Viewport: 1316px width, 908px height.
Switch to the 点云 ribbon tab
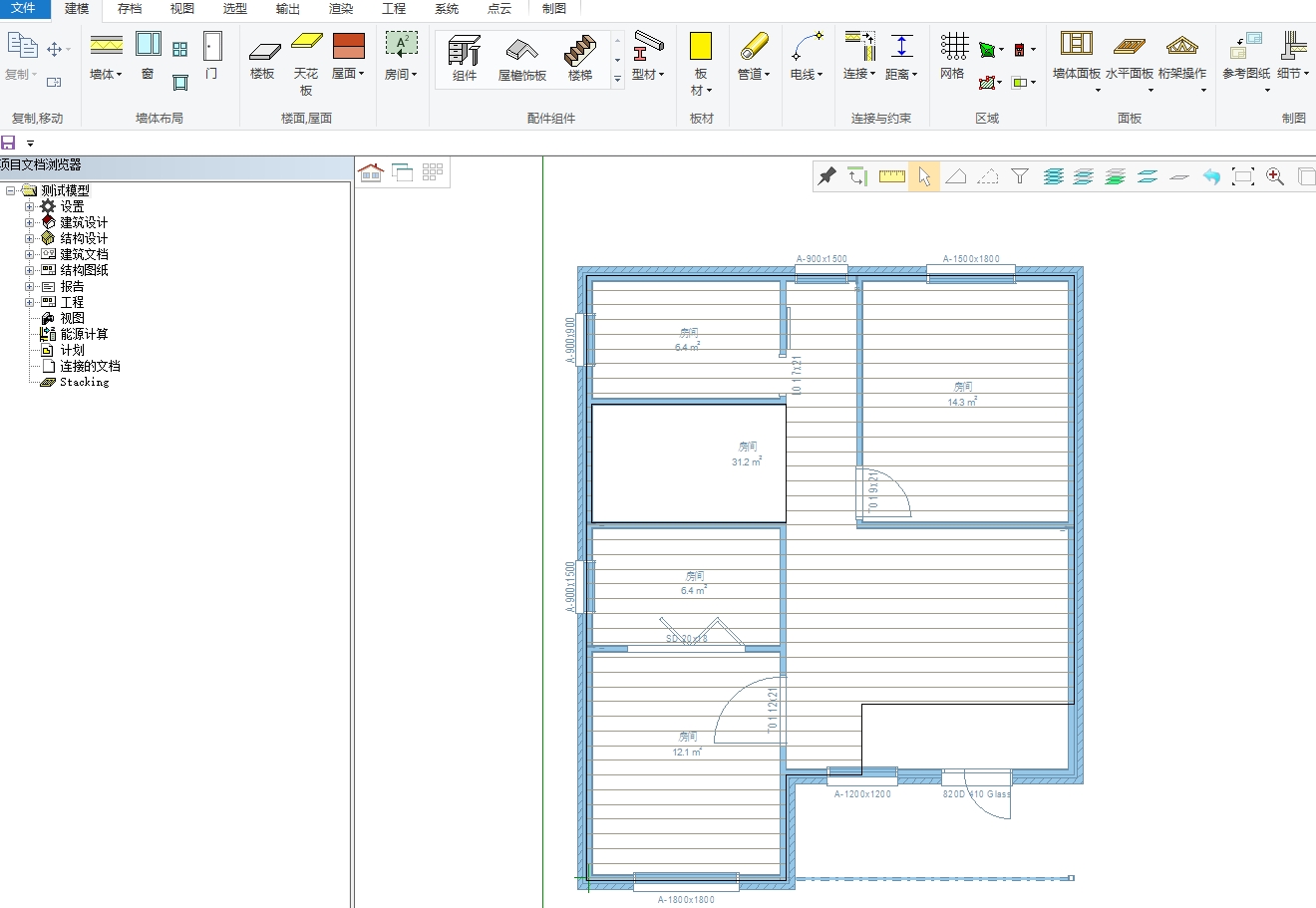point(499,9)
